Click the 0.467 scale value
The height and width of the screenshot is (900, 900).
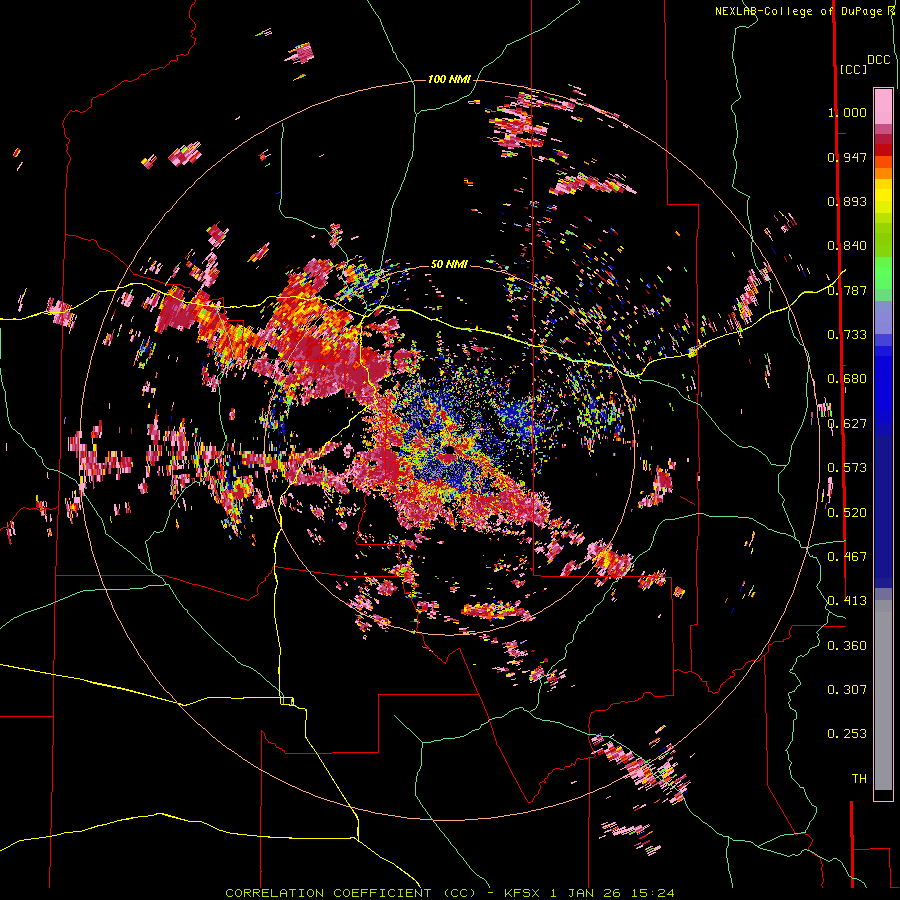[x=847, y=557]
